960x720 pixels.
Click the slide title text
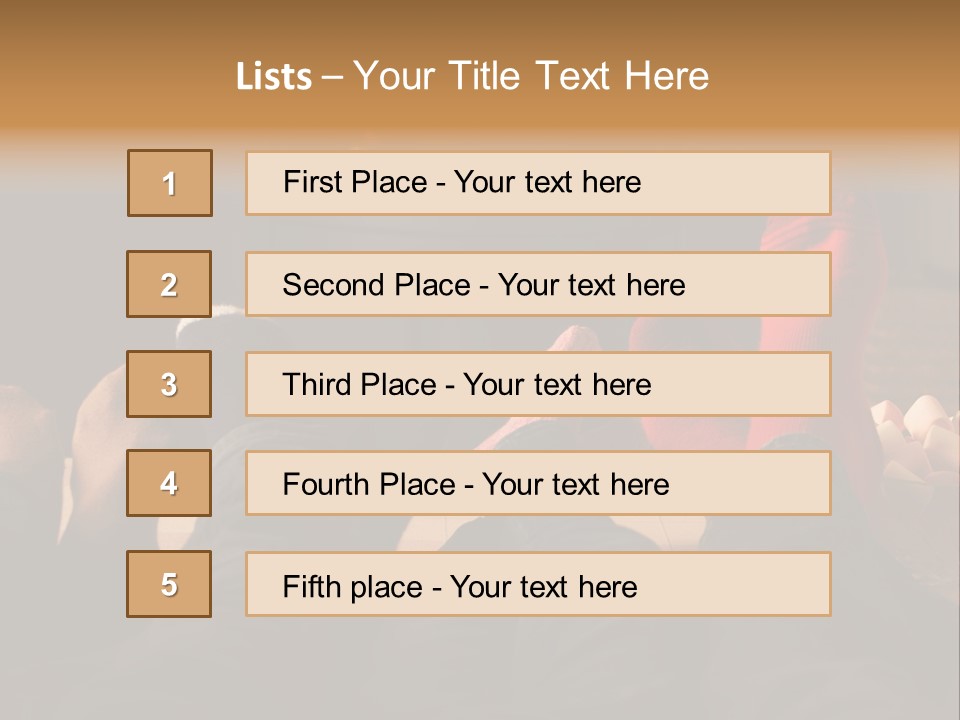click(x=472, y=76)
